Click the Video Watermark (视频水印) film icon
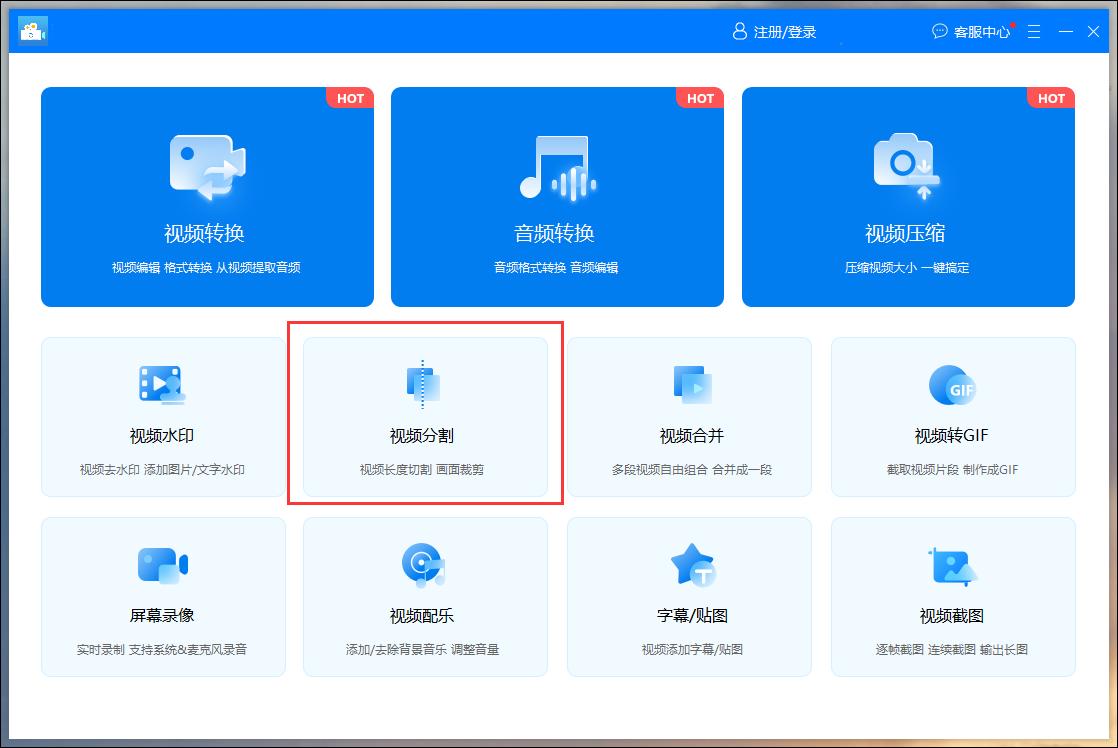 coord(162,383)
